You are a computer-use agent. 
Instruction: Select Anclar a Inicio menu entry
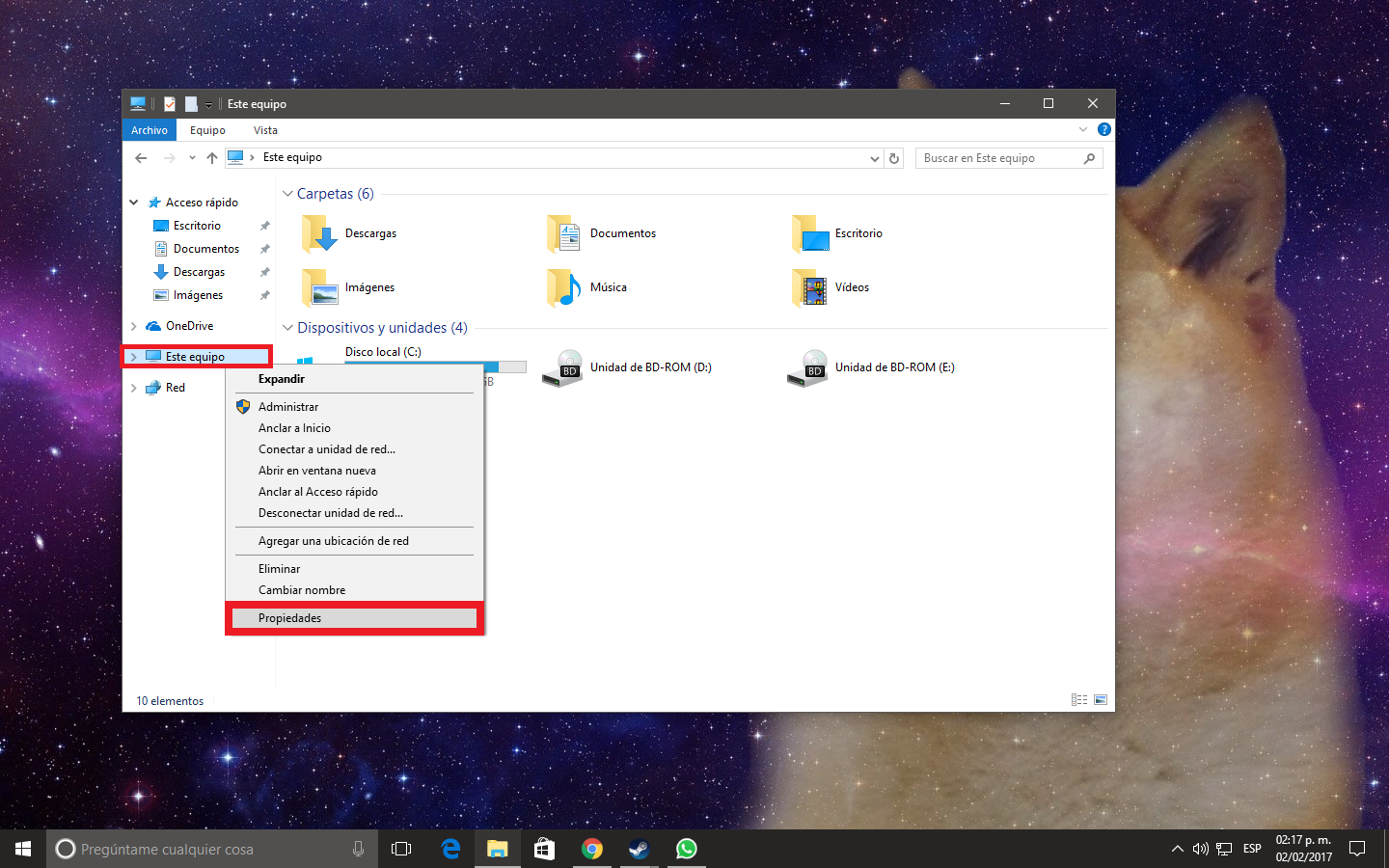(354, 428)
